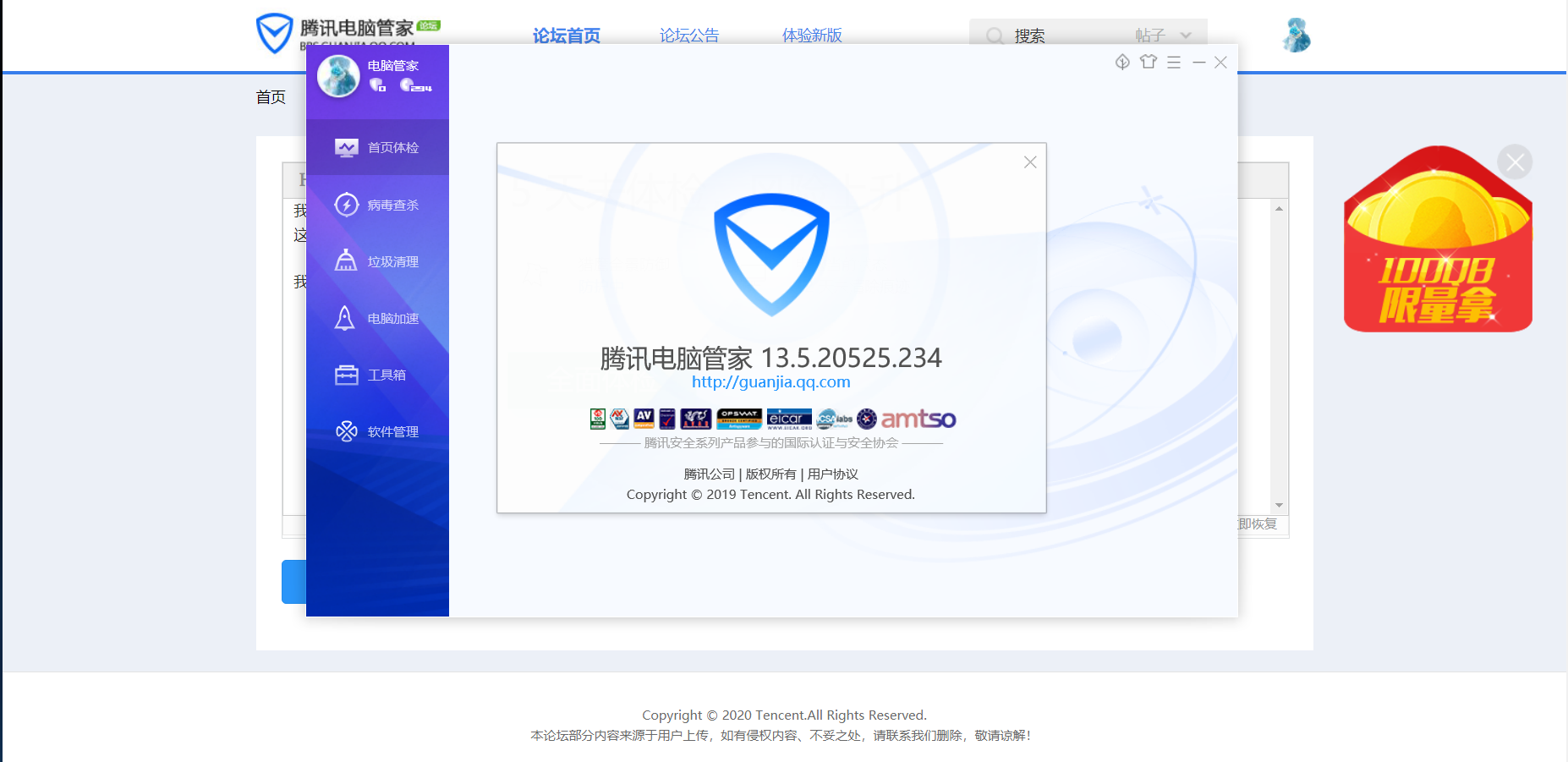Open the skin (shirt) icon in title bar

[1149, 62]
